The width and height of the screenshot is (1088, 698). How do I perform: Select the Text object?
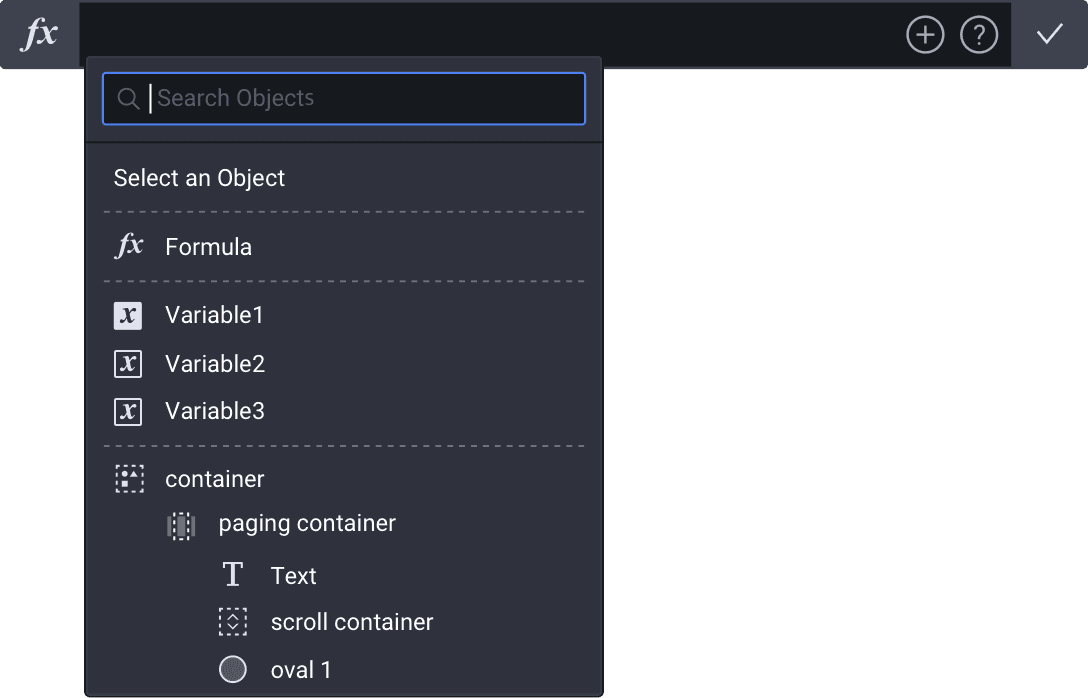pos(292,574)
